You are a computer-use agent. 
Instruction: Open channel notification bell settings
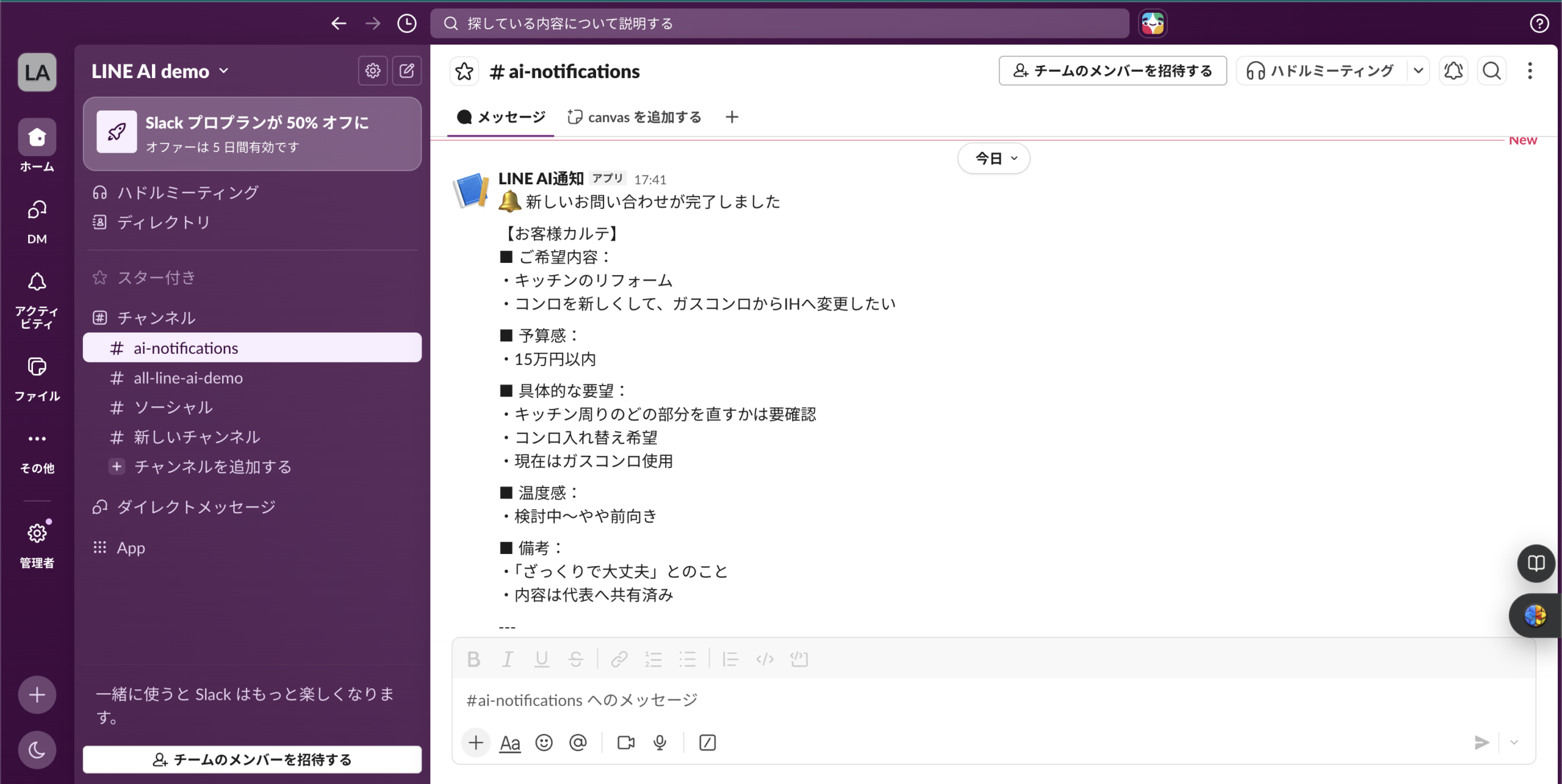point(1453,71)
